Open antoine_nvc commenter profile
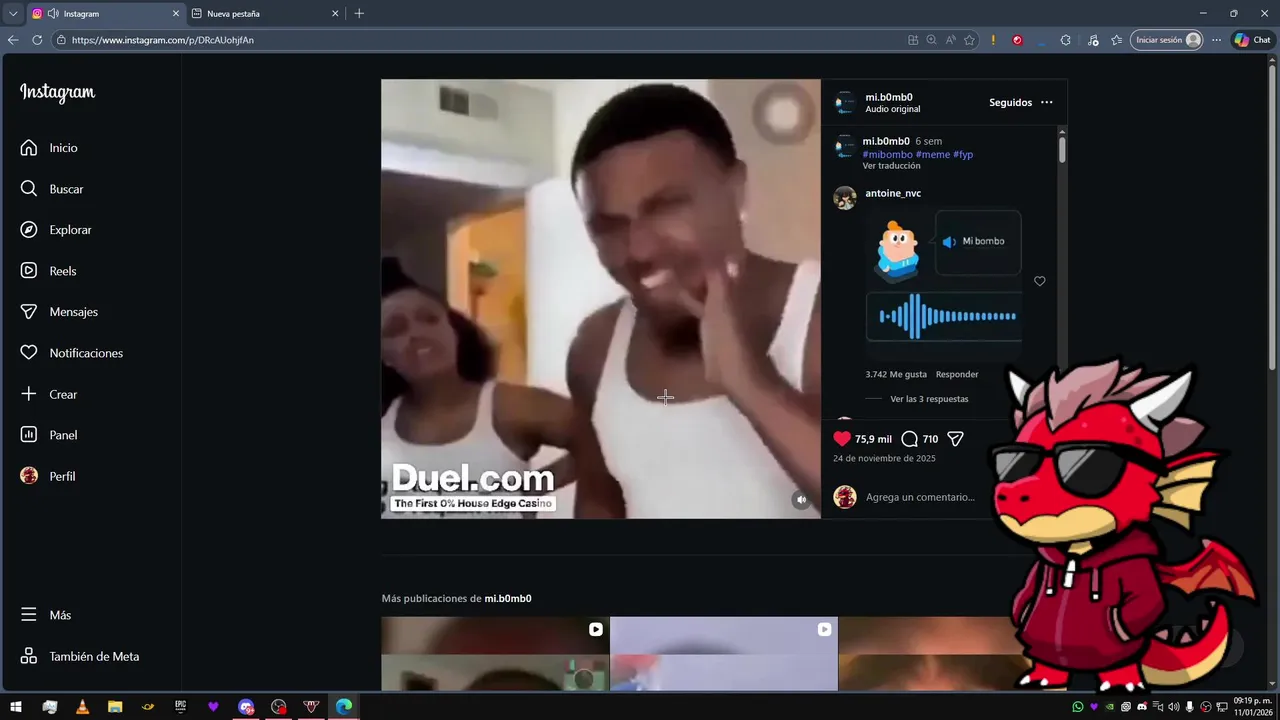 click(x=893, y=193)
